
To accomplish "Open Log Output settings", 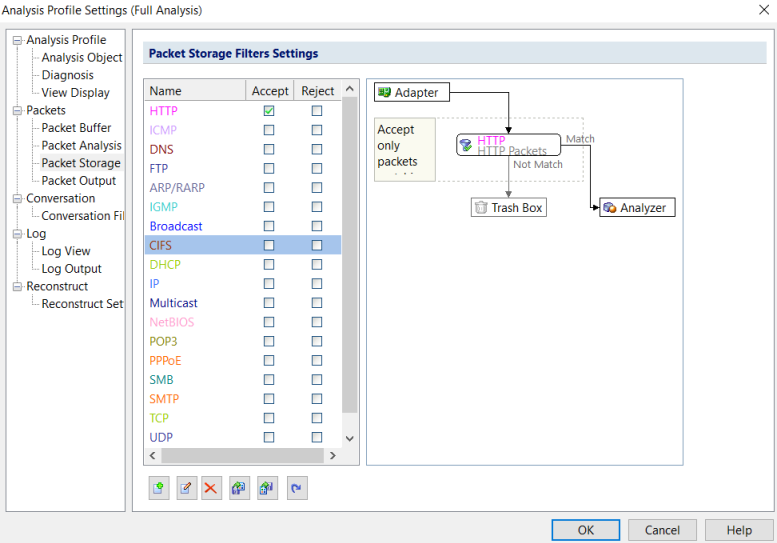I will [x=71, y=269].
